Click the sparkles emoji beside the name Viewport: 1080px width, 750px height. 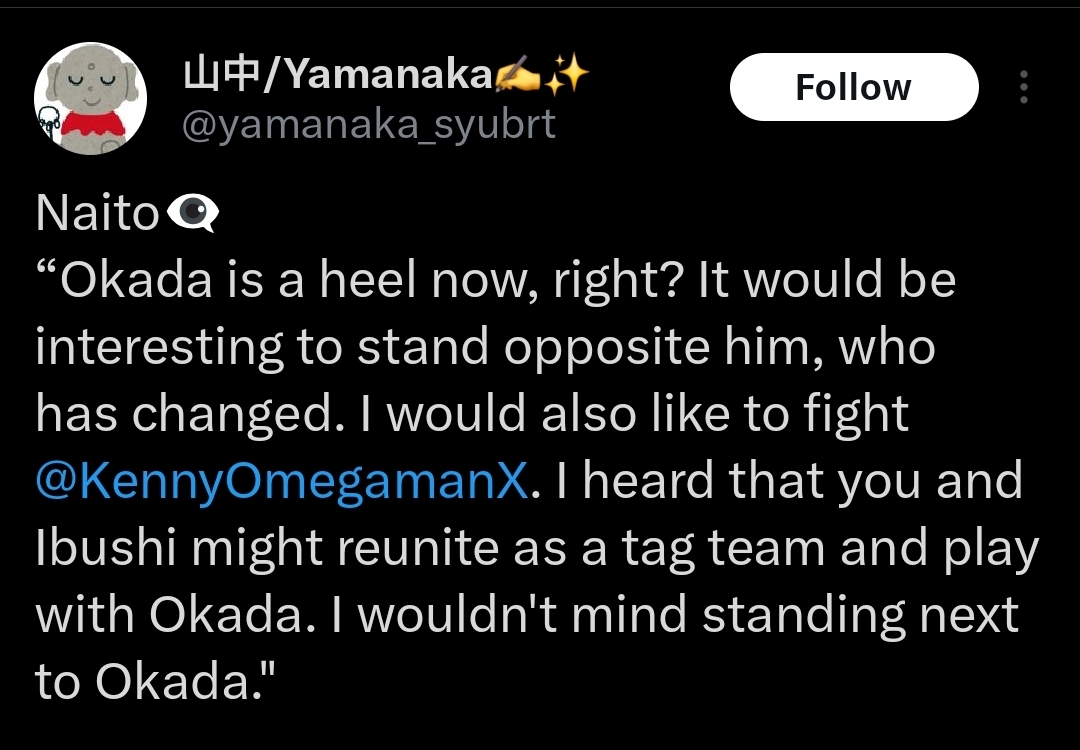click(x=568, y=74)
